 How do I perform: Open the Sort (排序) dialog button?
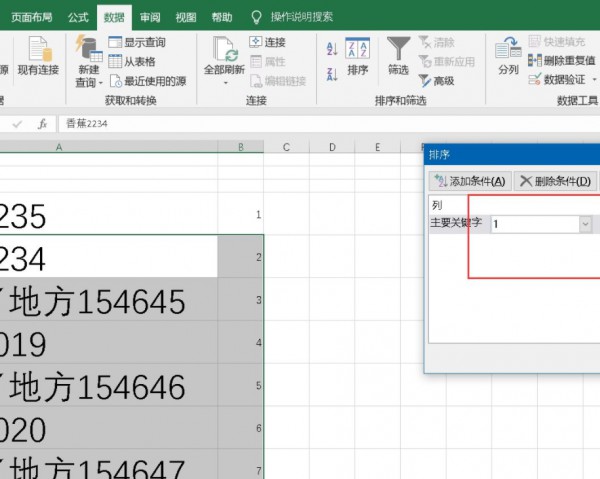click(357, 56)
